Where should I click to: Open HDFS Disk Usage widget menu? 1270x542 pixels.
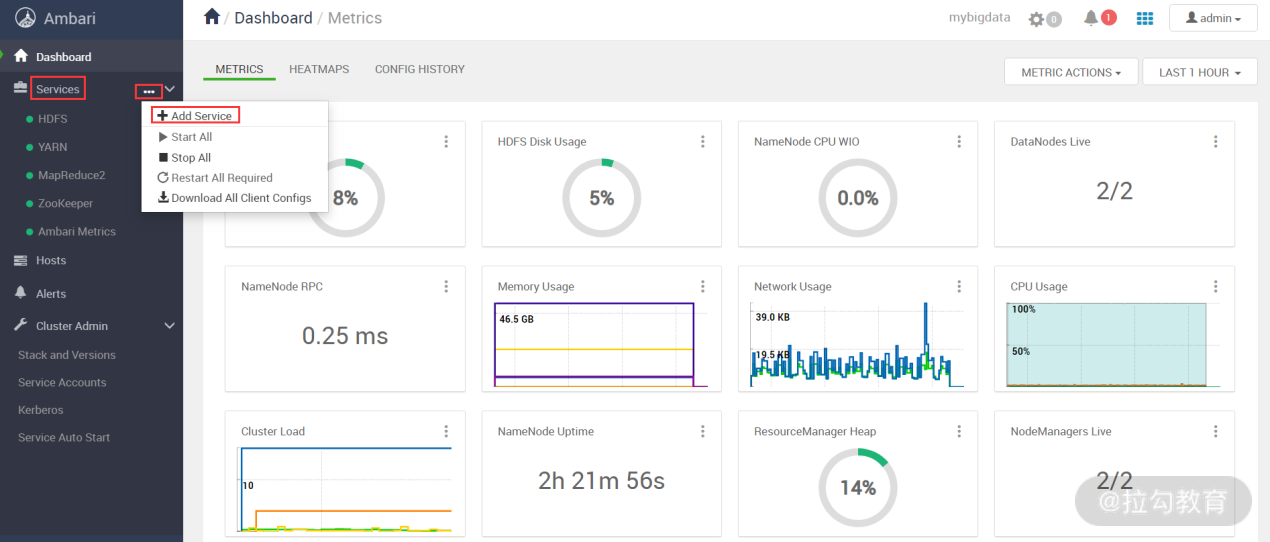point(703,142)
